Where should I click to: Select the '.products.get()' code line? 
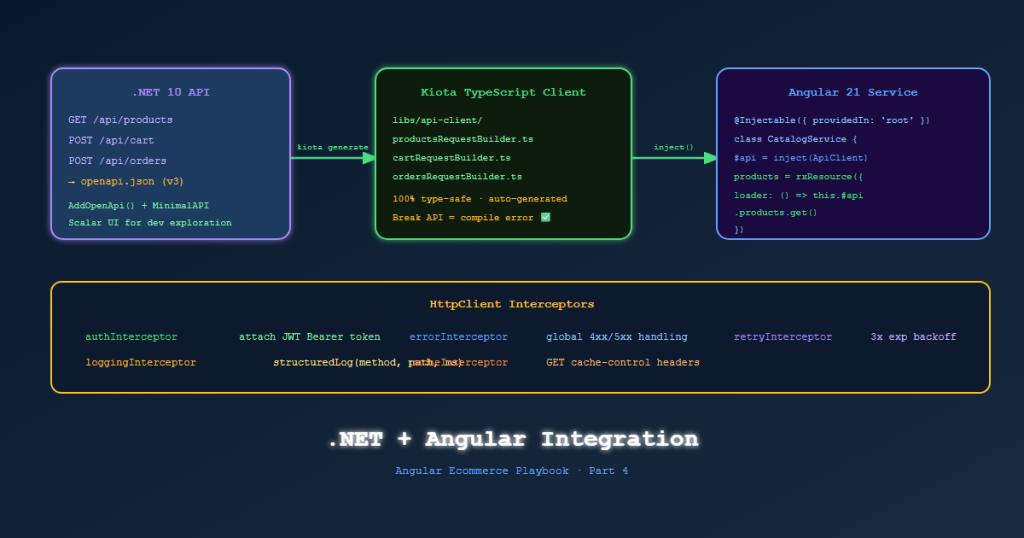pos(776,213)
